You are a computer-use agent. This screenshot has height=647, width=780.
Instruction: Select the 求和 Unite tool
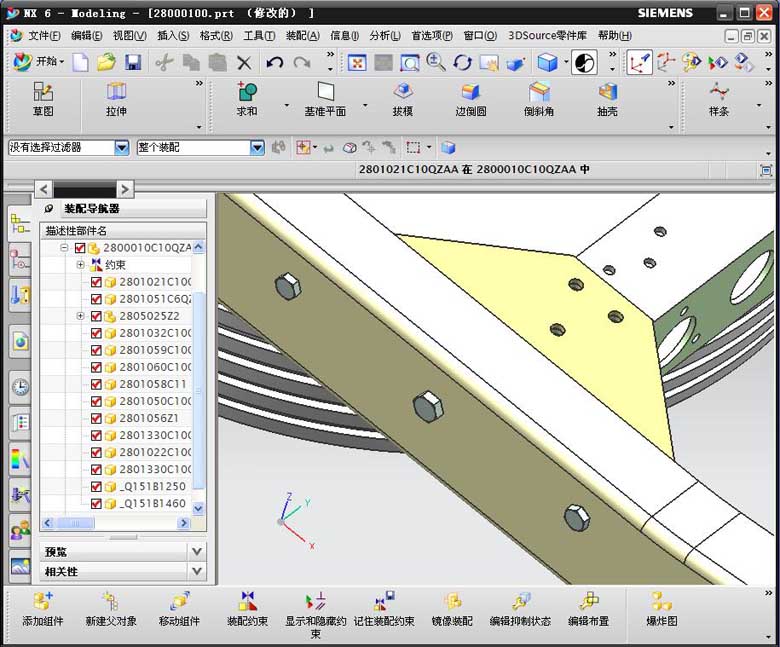pos(247,100)
